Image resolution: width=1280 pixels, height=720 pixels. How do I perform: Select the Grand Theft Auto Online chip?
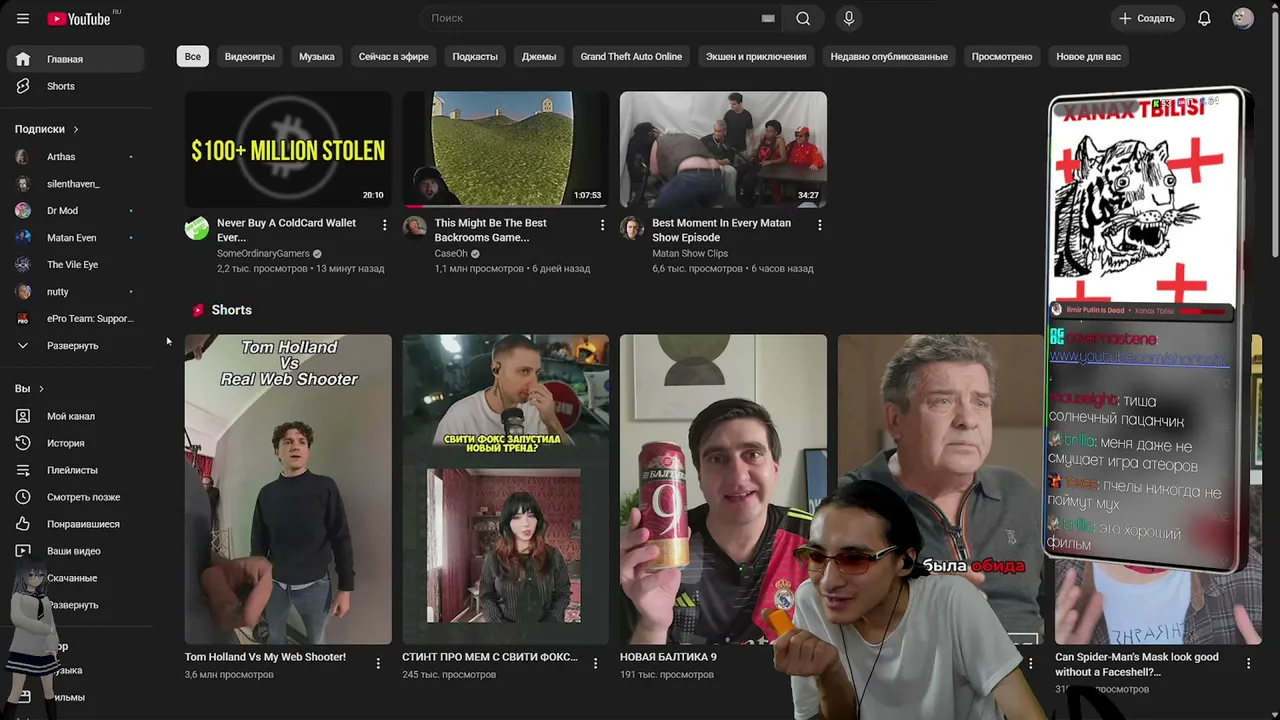(631, 57)
